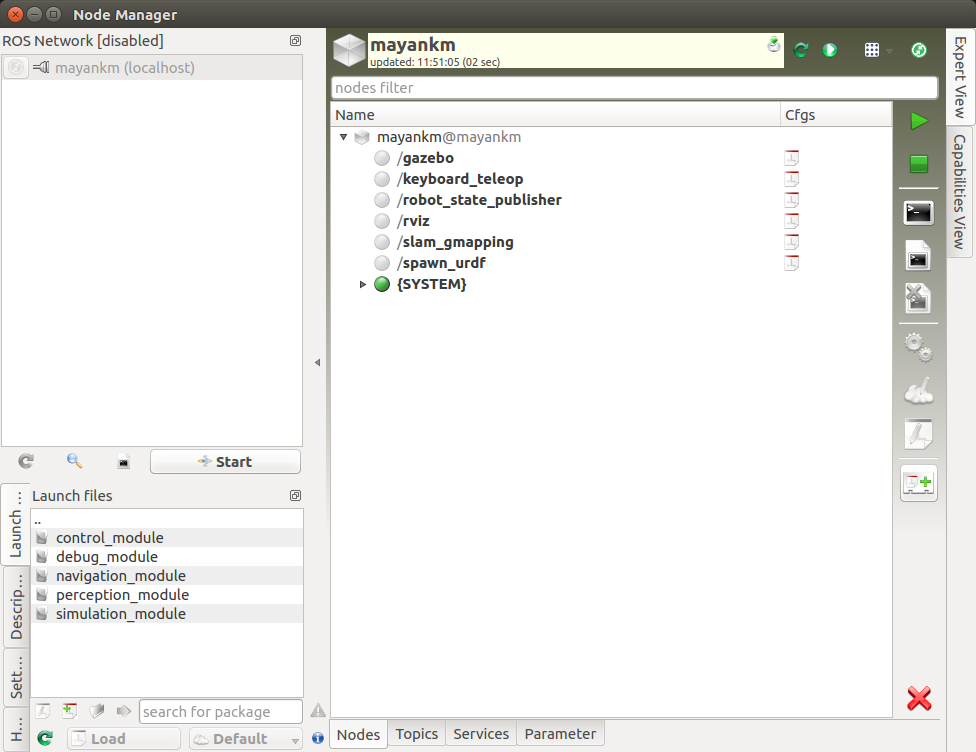Detach the Launch files panel
Viewport: 976px width, 752px height.
point(294,496)
